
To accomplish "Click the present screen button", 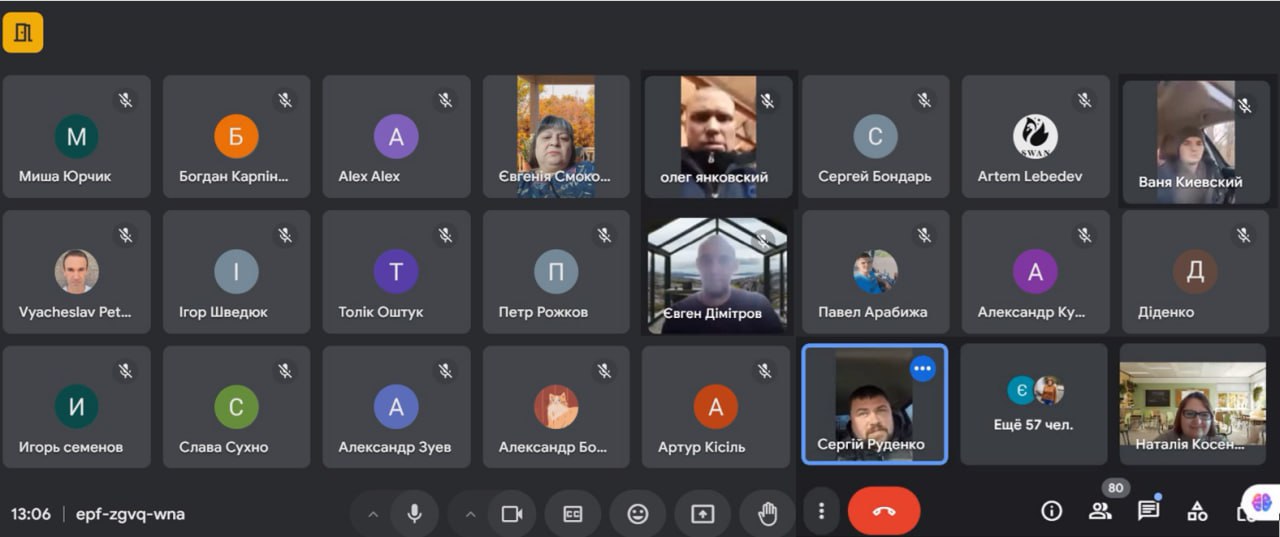I will pos(702,514).
